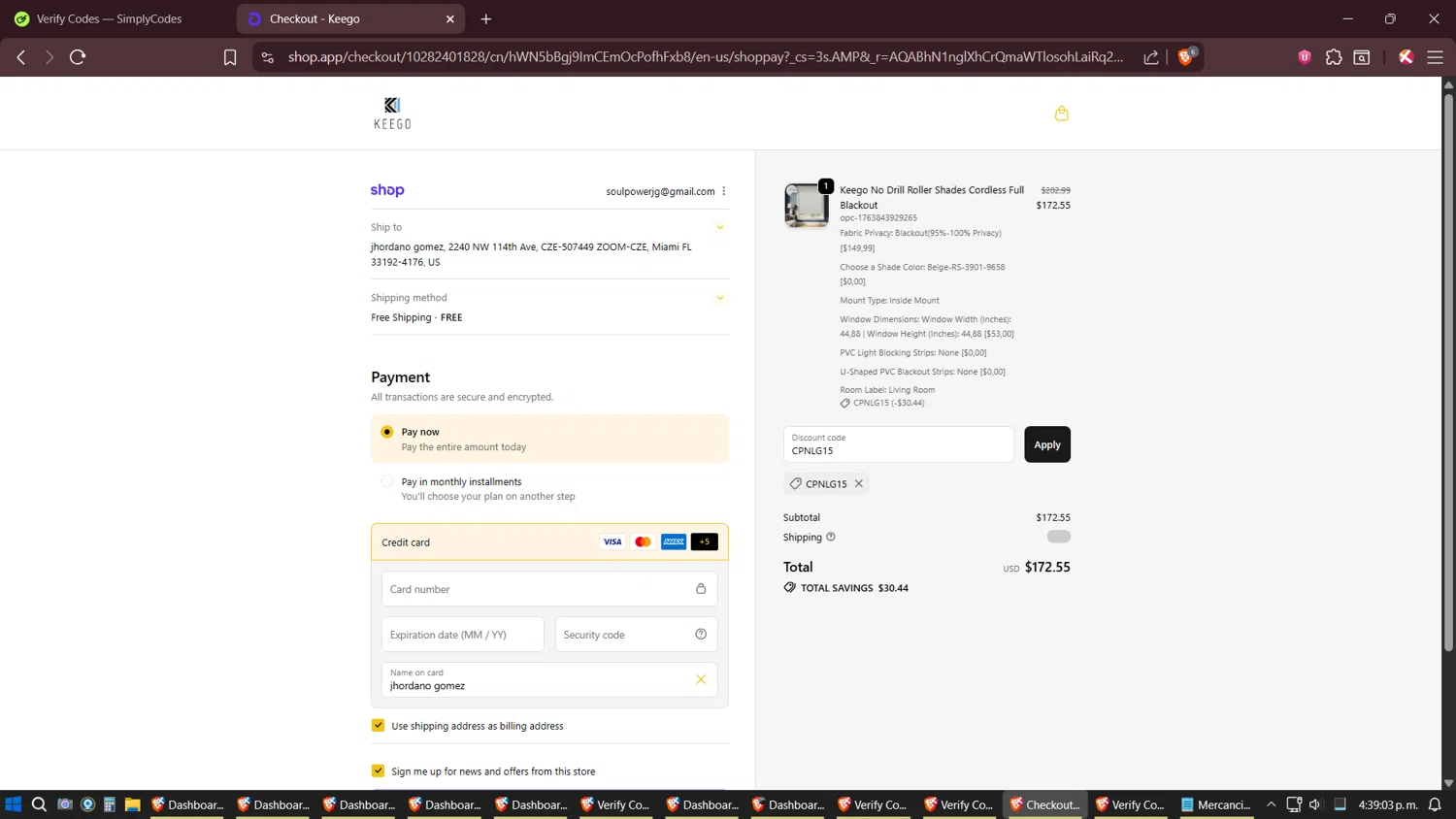Reload the checkout page
The image size is (1456, 819).
[78, 57]
